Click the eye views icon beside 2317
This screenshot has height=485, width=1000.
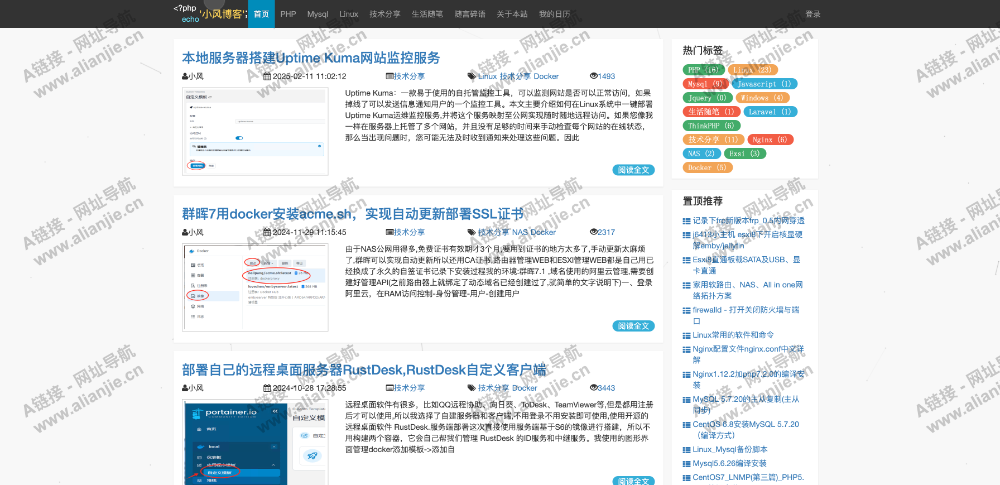[594, 232]
